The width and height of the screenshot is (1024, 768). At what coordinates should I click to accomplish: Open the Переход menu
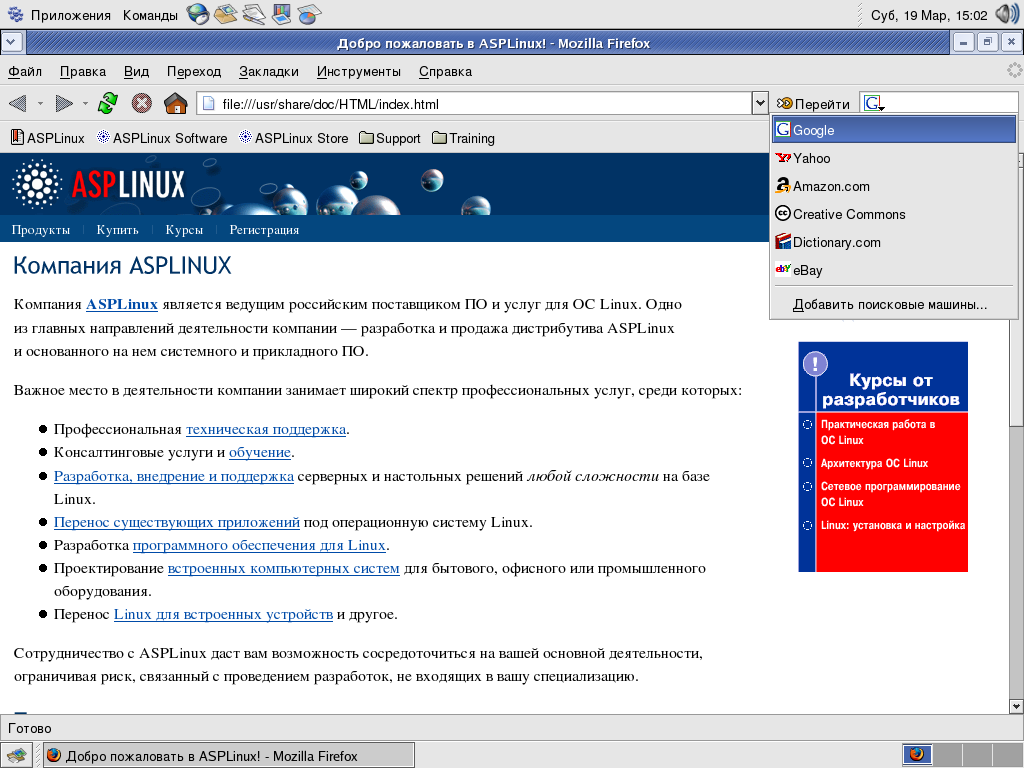(194, 71)
